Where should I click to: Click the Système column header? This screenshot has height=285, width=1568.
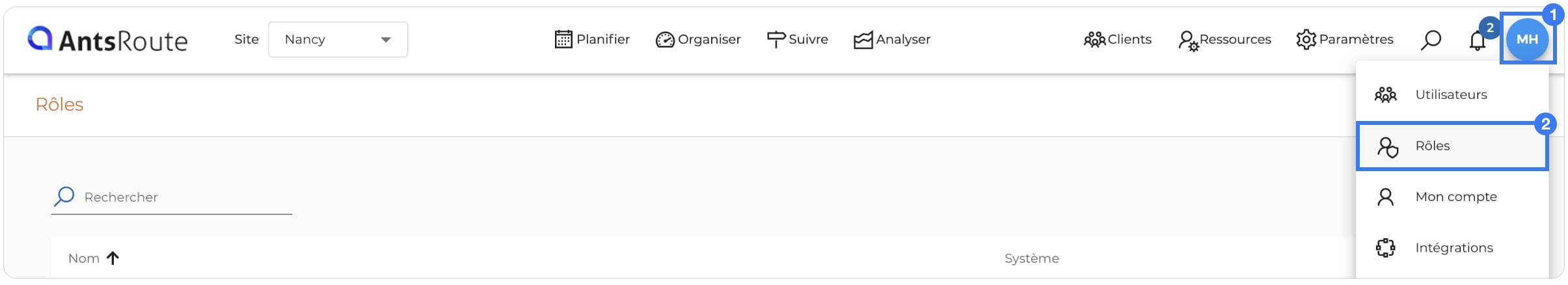[1031, 258]
